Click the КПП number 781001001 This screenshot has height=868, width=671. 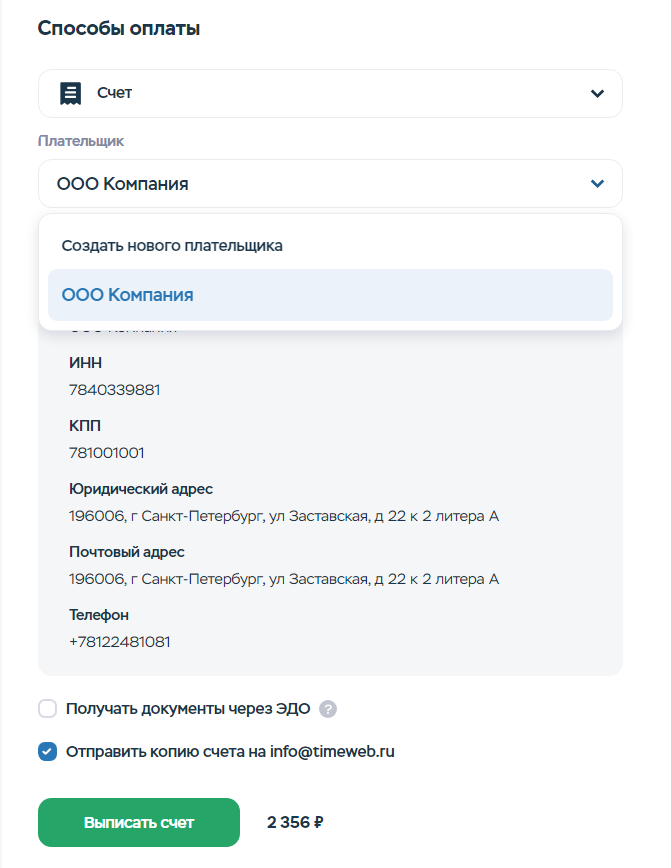[106, 453]
